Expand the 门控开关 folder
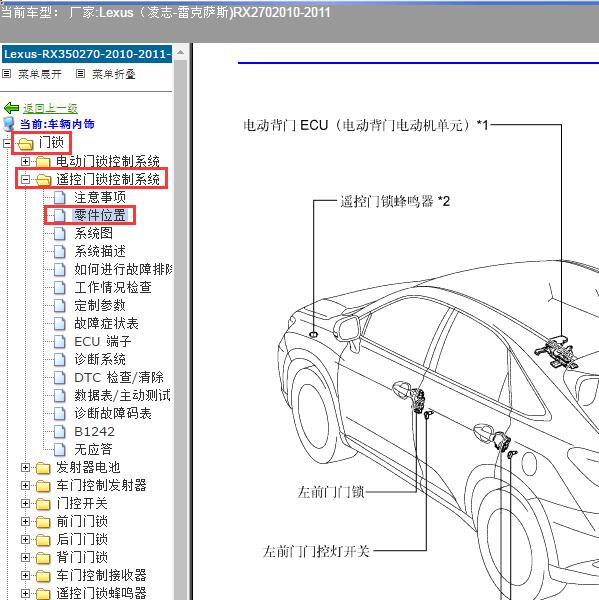This screenshot has height=600, width=599. (25, 504)
